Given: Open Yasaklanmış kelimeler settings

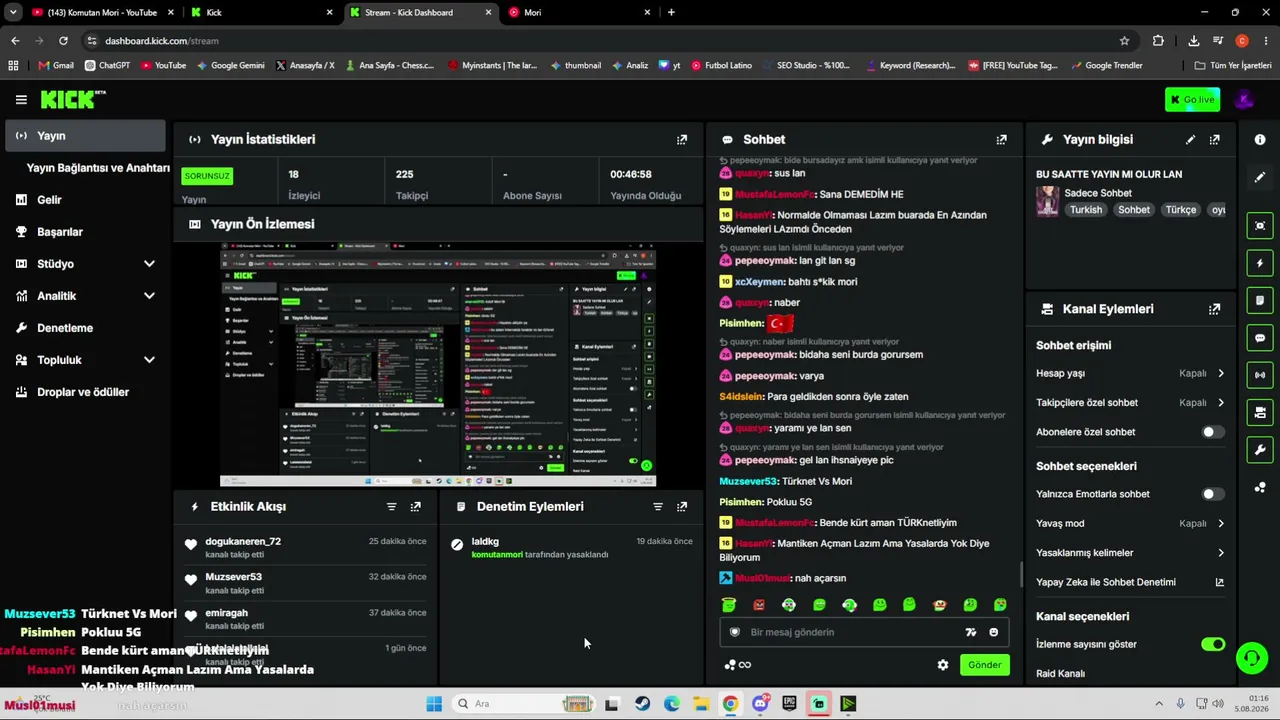Looking at the screenshot, I should point(1130,553).
